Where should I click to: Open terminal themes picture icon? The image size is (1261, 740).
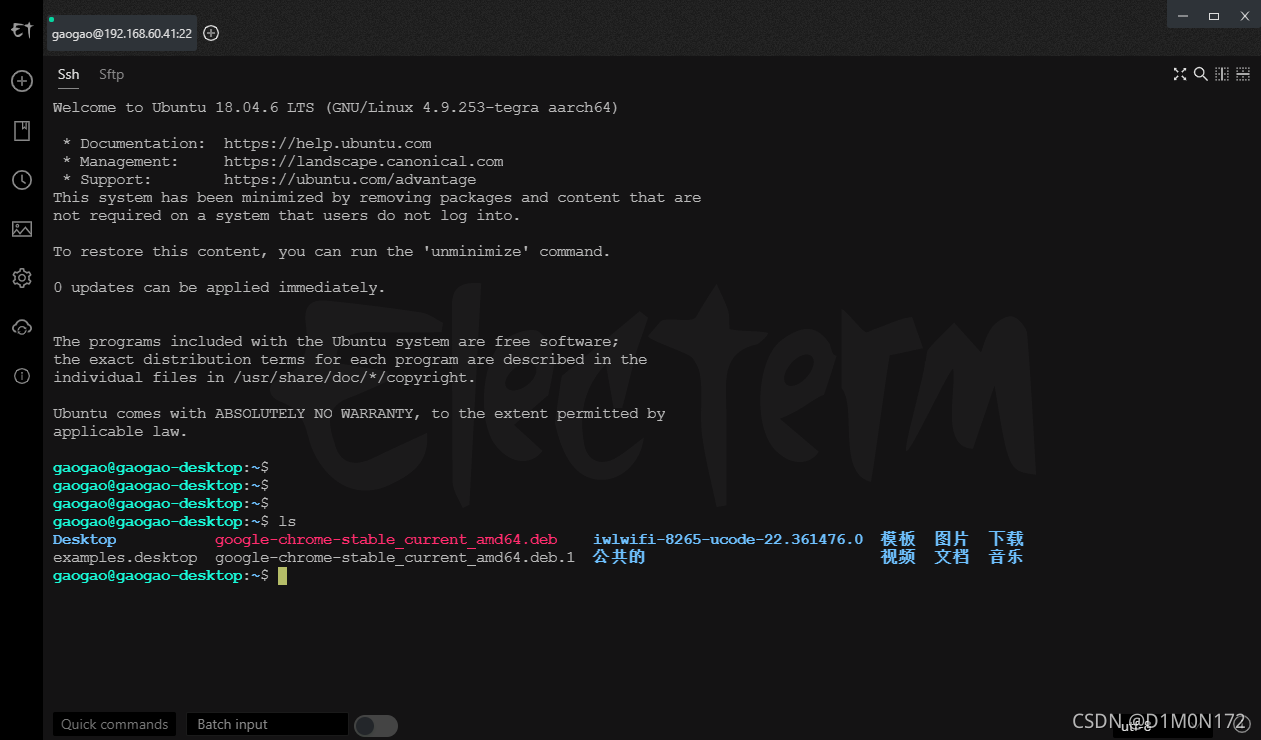[22, 229]
